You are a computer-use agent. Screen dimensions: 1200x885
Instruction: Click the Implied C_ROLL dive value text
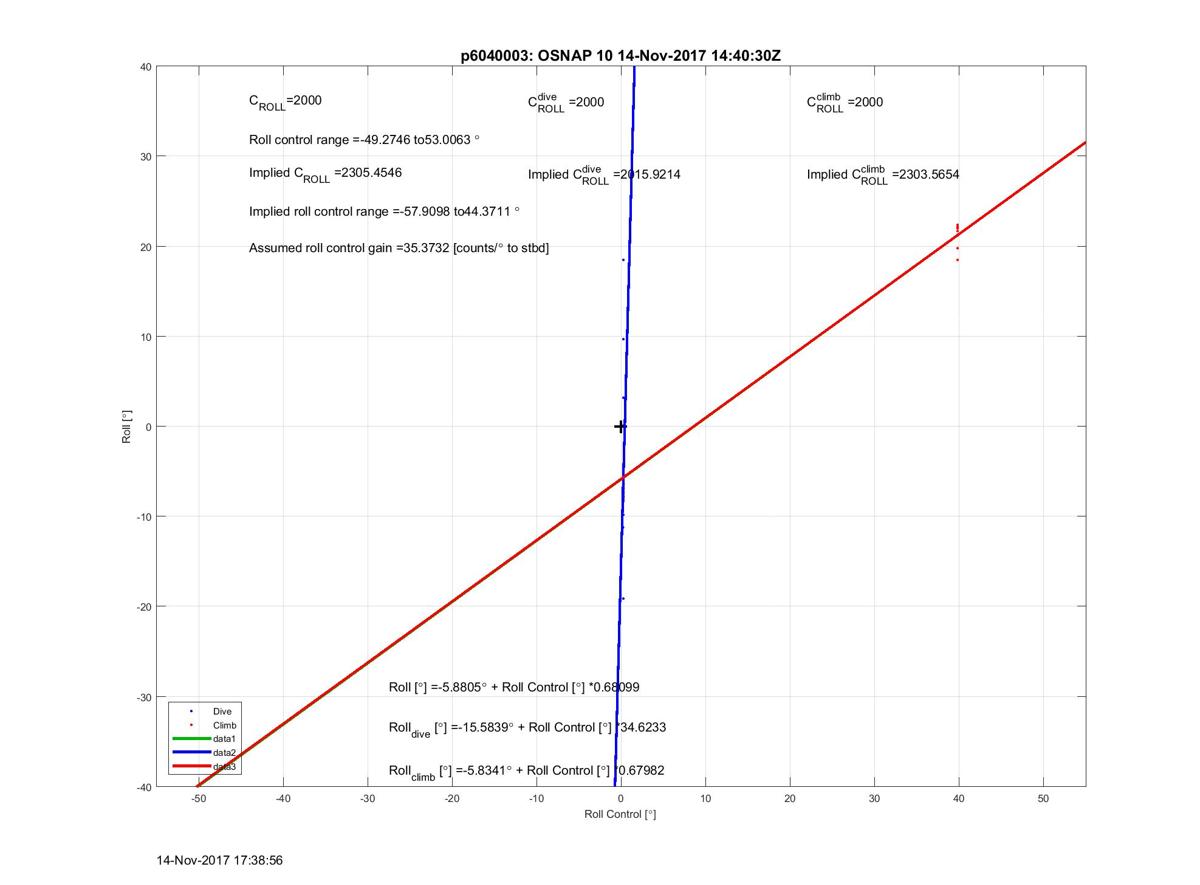coord(604,175)
